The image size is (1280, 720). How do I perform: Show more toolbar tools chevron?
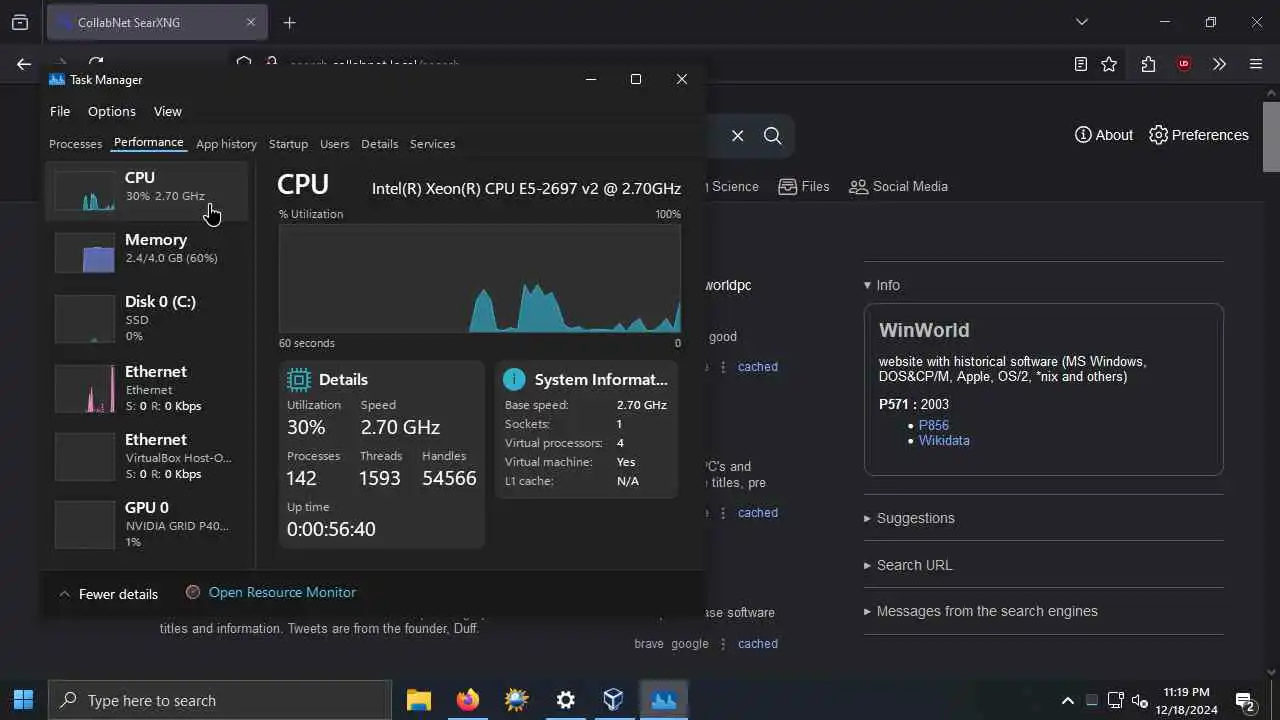point(1219,64)
